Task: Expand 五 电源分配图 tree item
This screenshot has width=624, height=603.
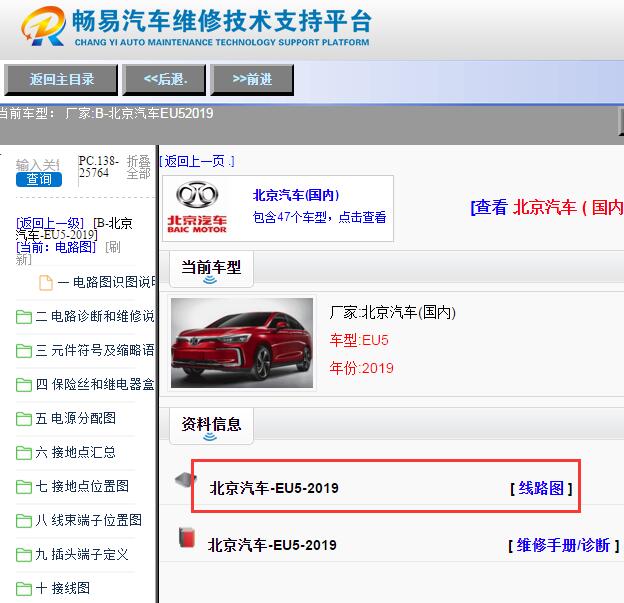Action: coord(76,418)
